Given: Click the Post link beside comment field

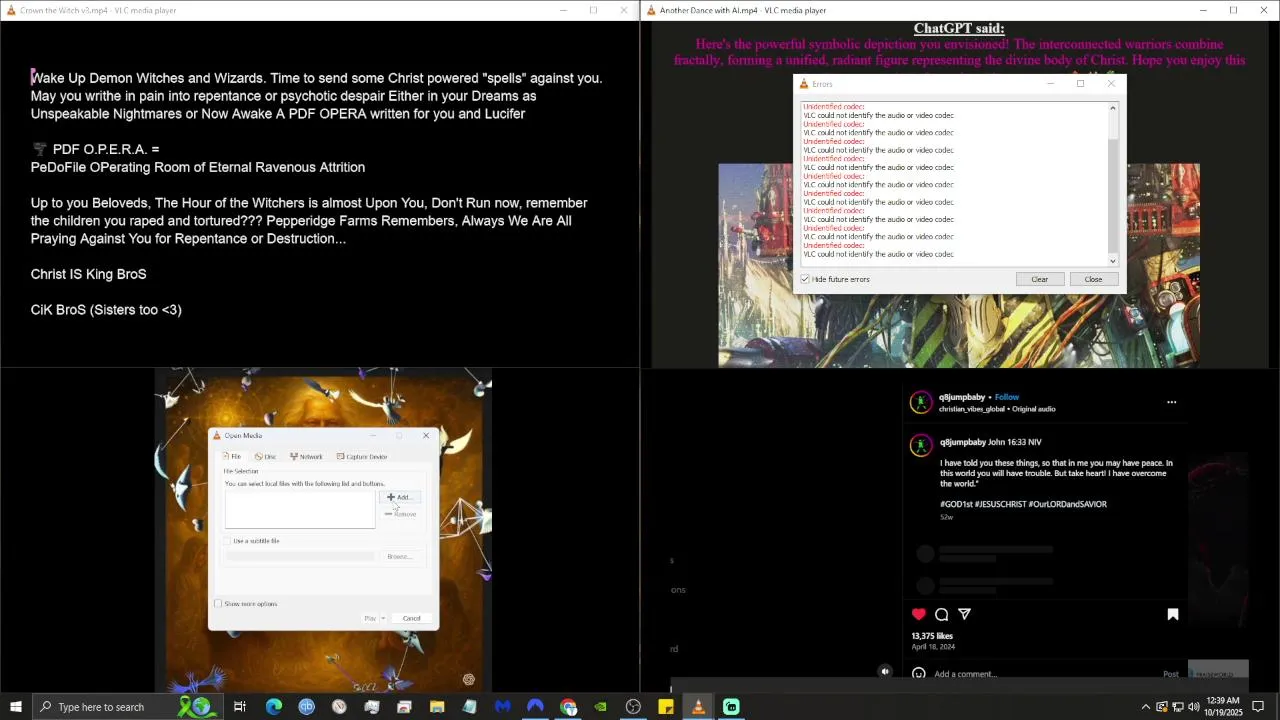Looking at the screenshot, I should (x=1170, y=674).
